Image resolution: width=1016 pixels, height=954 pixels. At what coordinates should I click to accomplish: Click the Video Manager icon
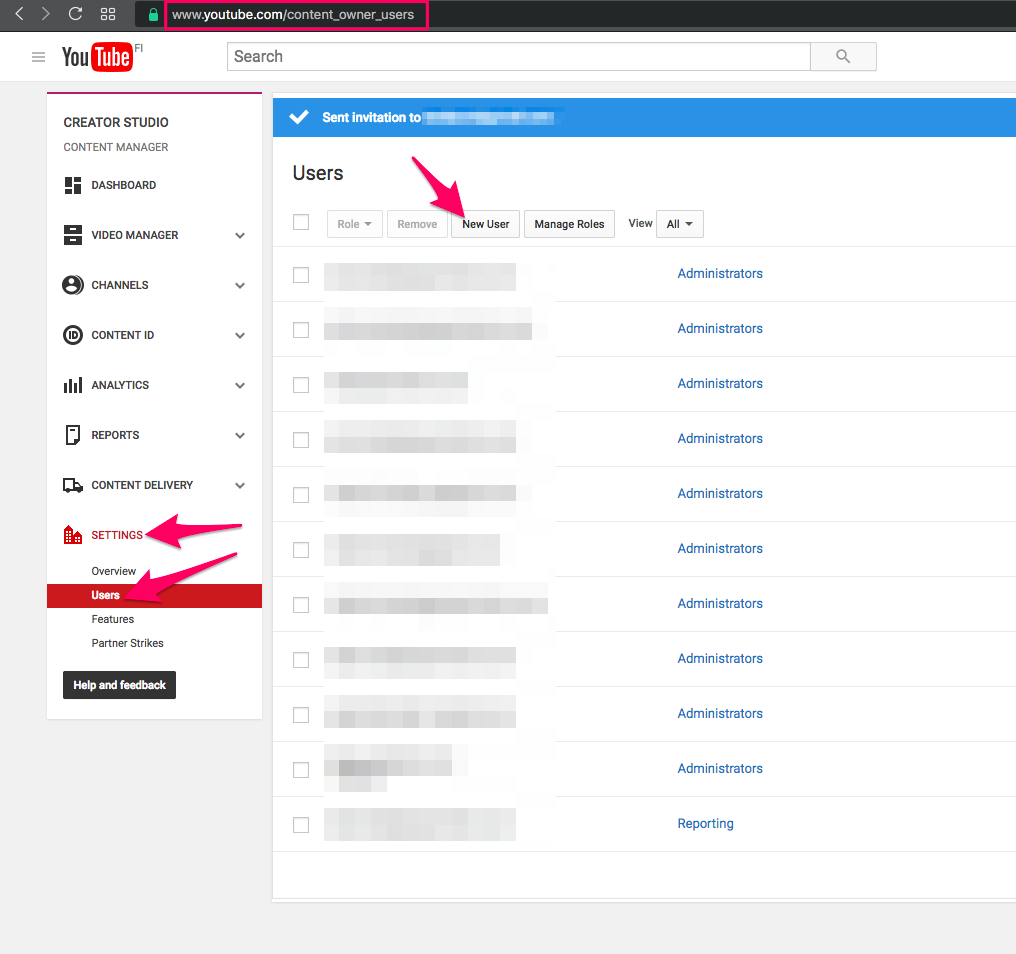point(73,235)
